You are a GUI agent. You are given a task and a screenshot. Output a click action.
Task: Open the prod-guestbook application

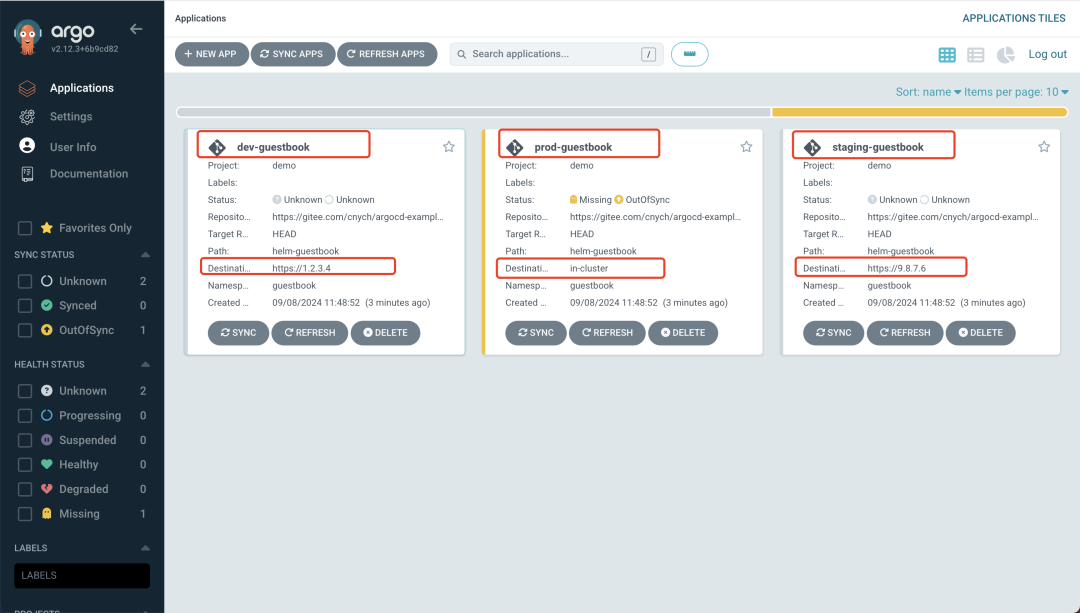(573, 147)
